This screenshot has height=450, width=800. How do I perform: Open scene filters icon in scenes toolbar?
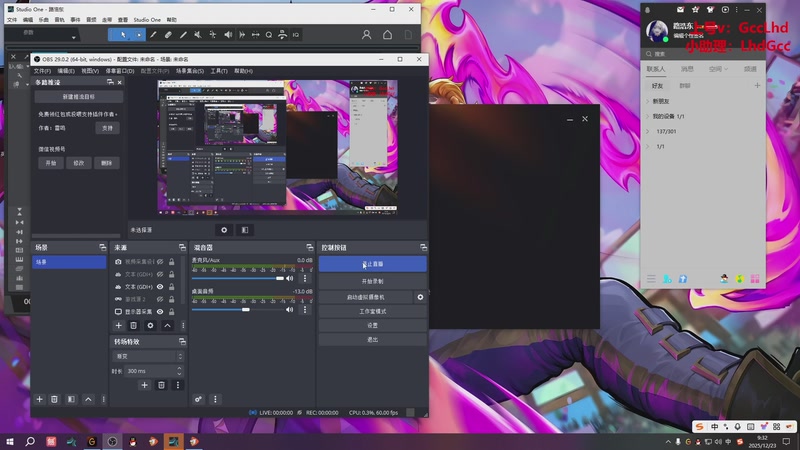(71, 399)
